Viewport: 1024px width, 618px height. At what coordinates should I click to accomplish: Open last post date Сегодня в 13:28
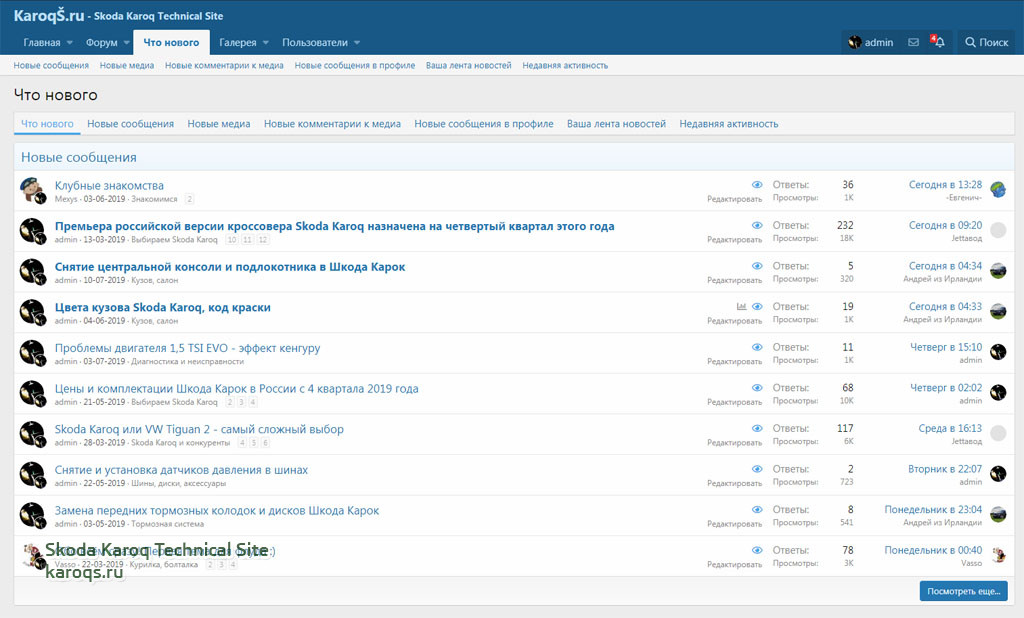(x=945, y=185)
